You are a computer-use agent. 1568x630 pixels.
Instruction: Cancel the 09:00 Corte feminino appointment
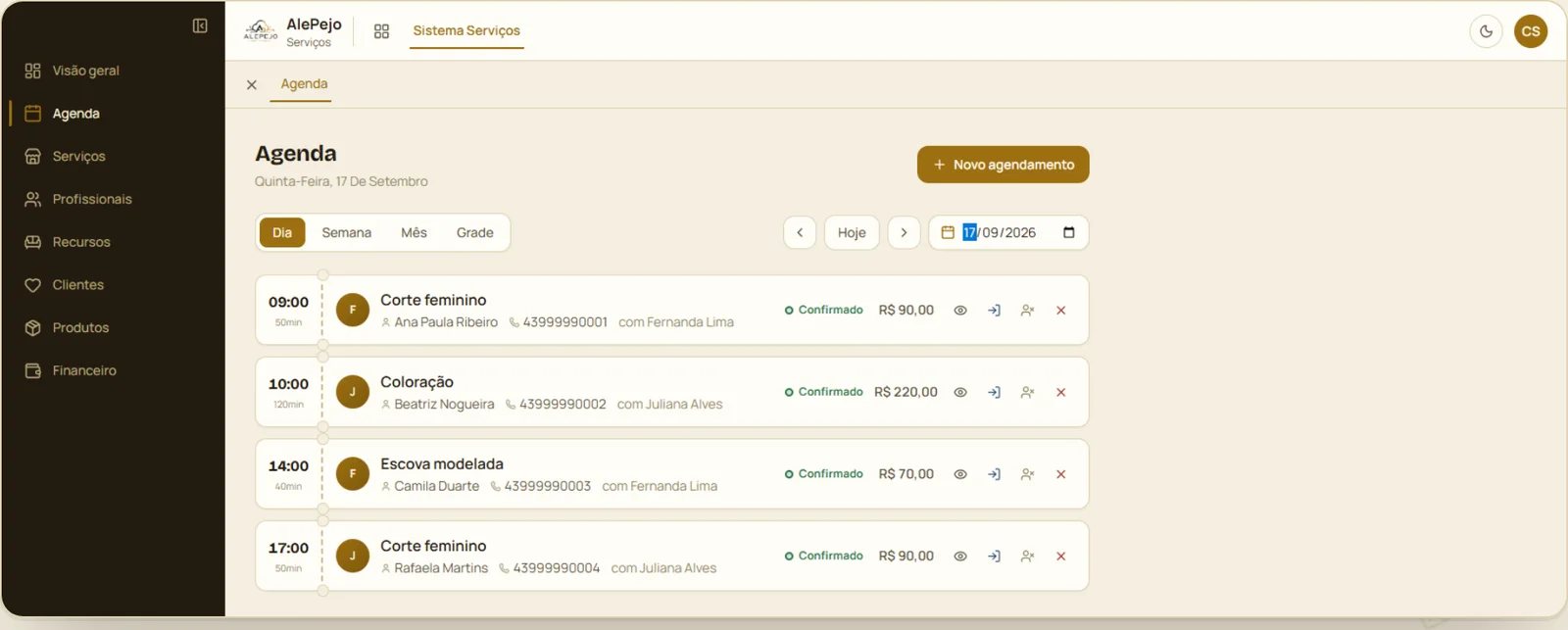pyautogui.click(x=1060, y=311)
